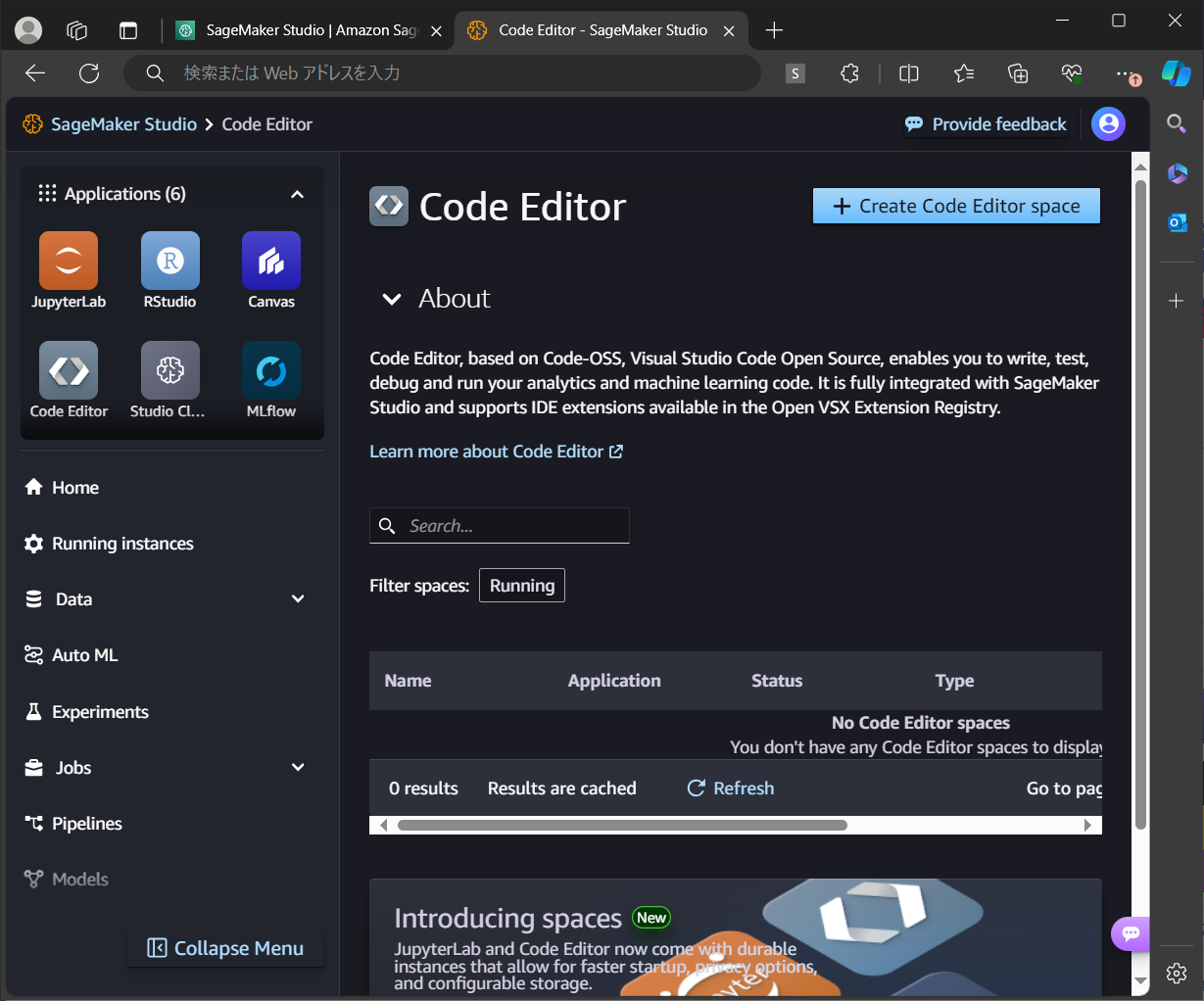
Task: Open the Pipelines section
Action: pos(85,823)
